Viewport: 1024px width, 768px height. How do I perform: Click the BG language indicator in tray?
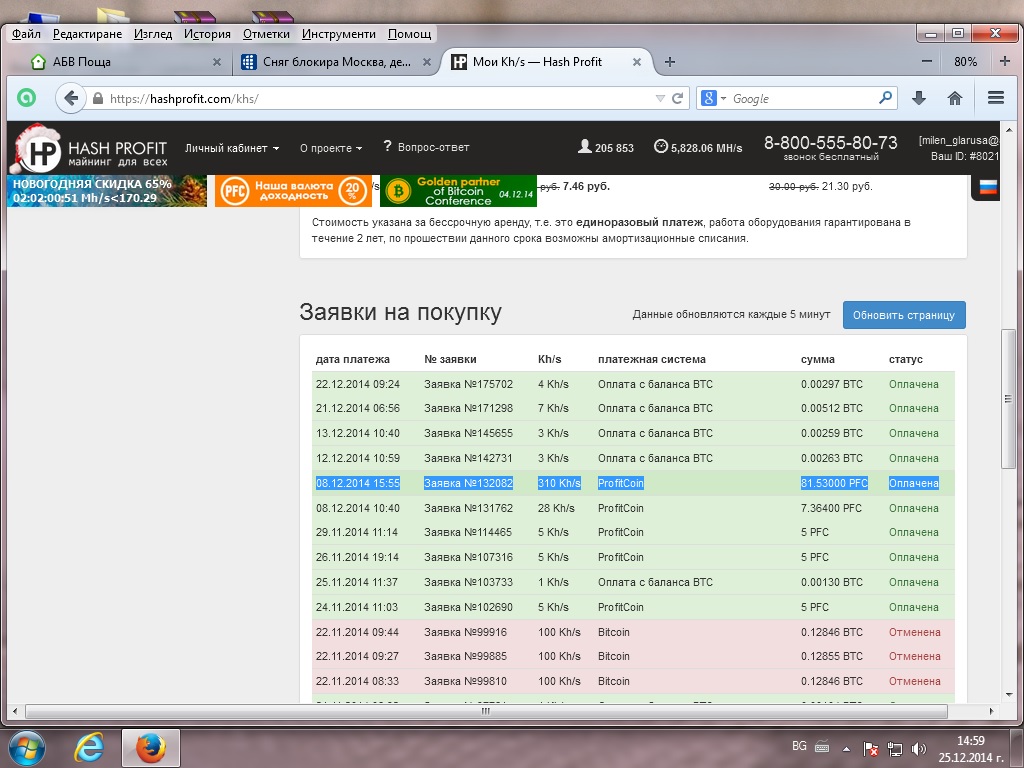pos(799,746)
